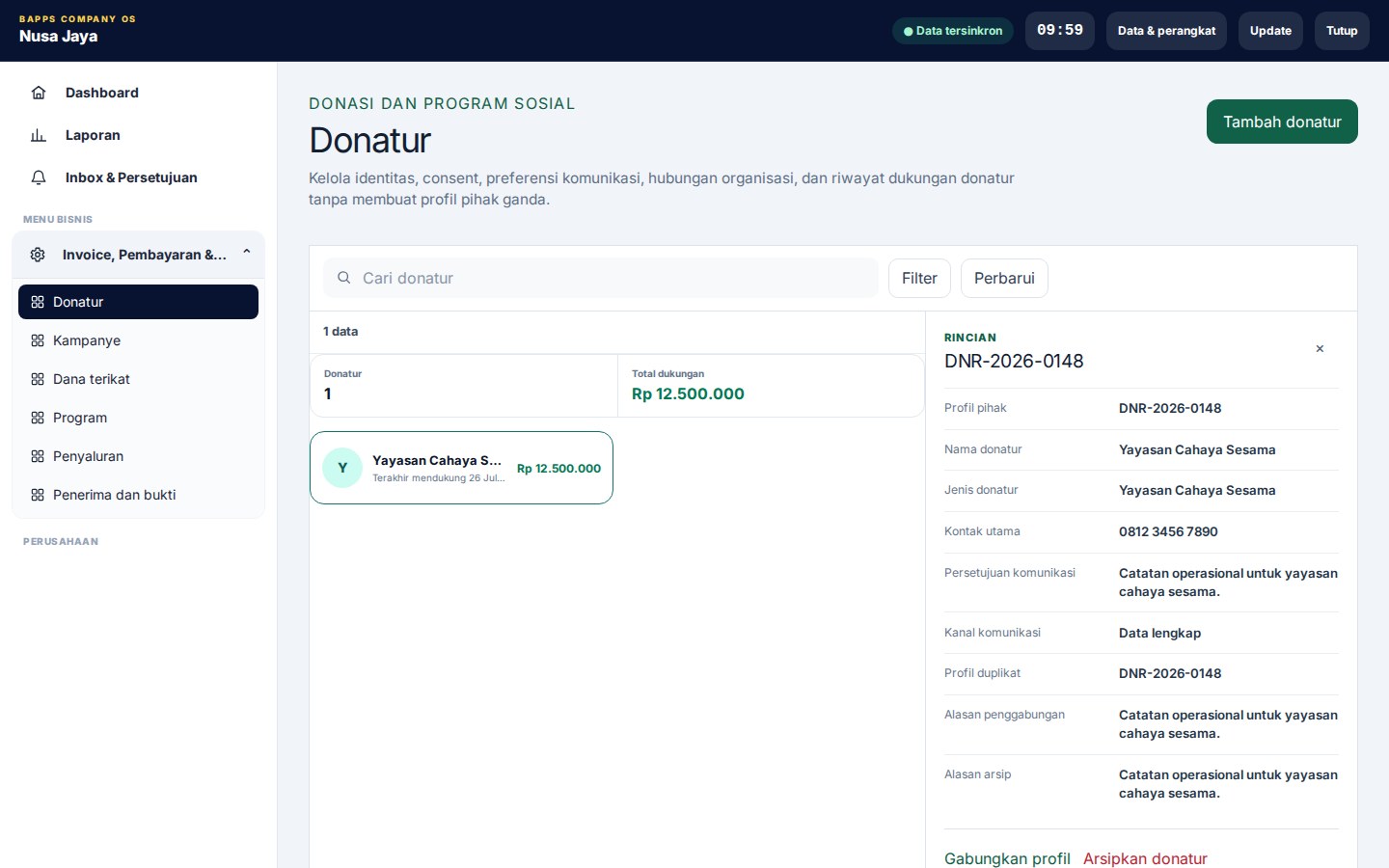Click the magnifier icon in the search box
This screenshot has width=1389, height=868.
pos(343,278)
